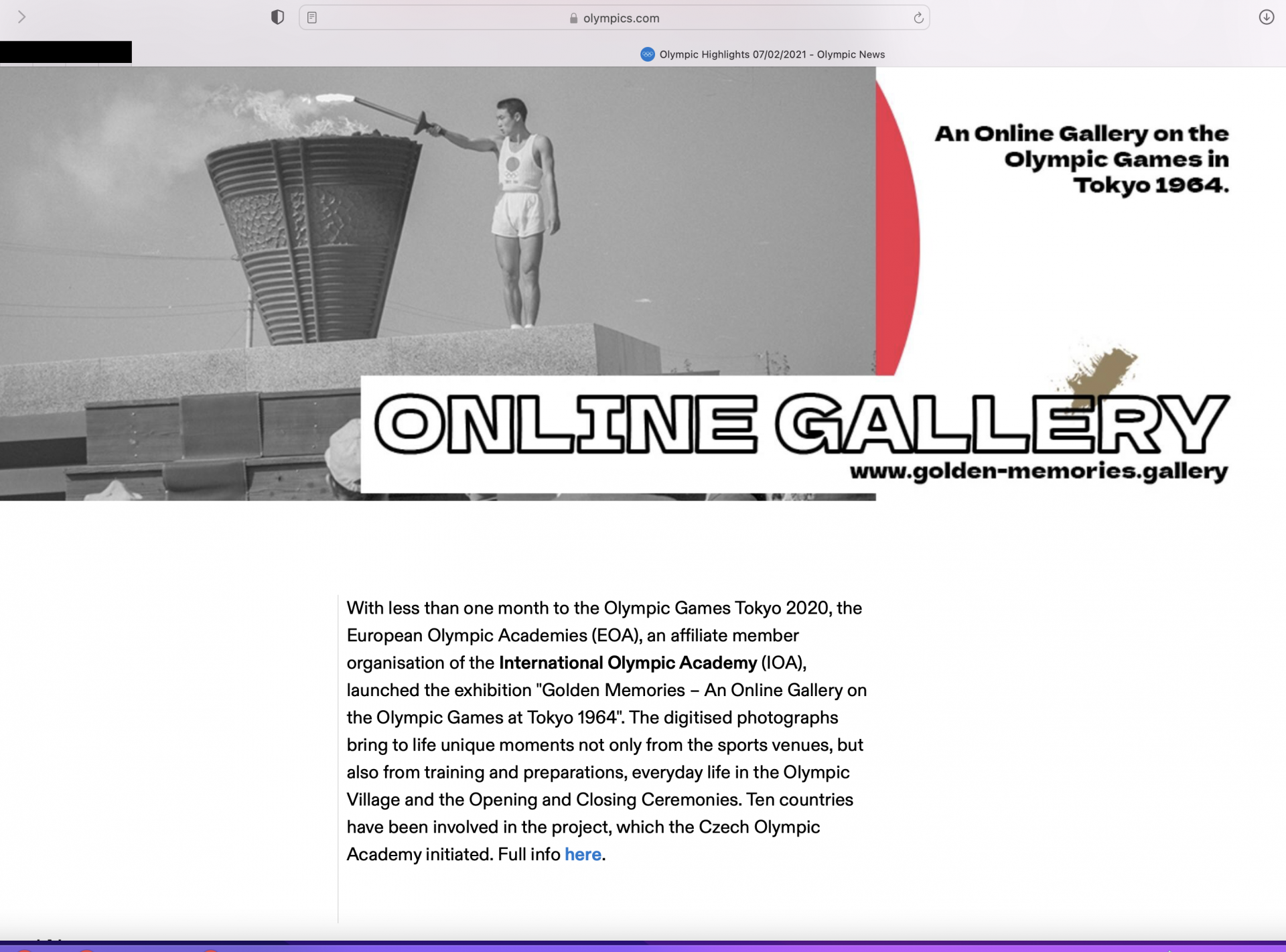Reload the page with the refresh icon
The image size is (1286, 952).
pos(918,18)
